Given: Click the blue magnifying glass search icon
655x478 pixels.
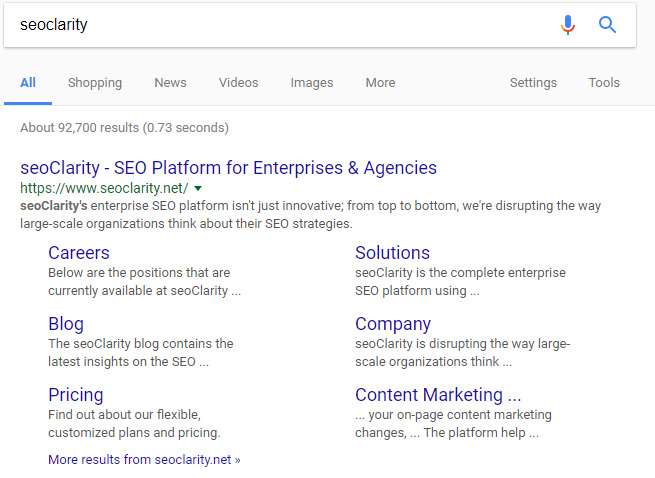Looking at the screenshot, I should point(607,25).
